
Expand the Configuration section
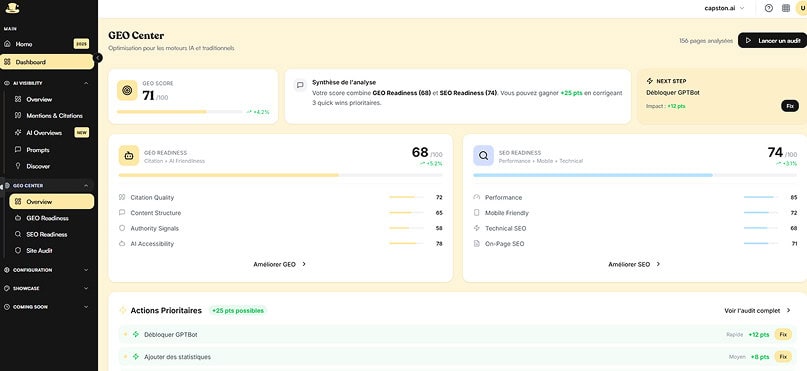tap(46, 270)
